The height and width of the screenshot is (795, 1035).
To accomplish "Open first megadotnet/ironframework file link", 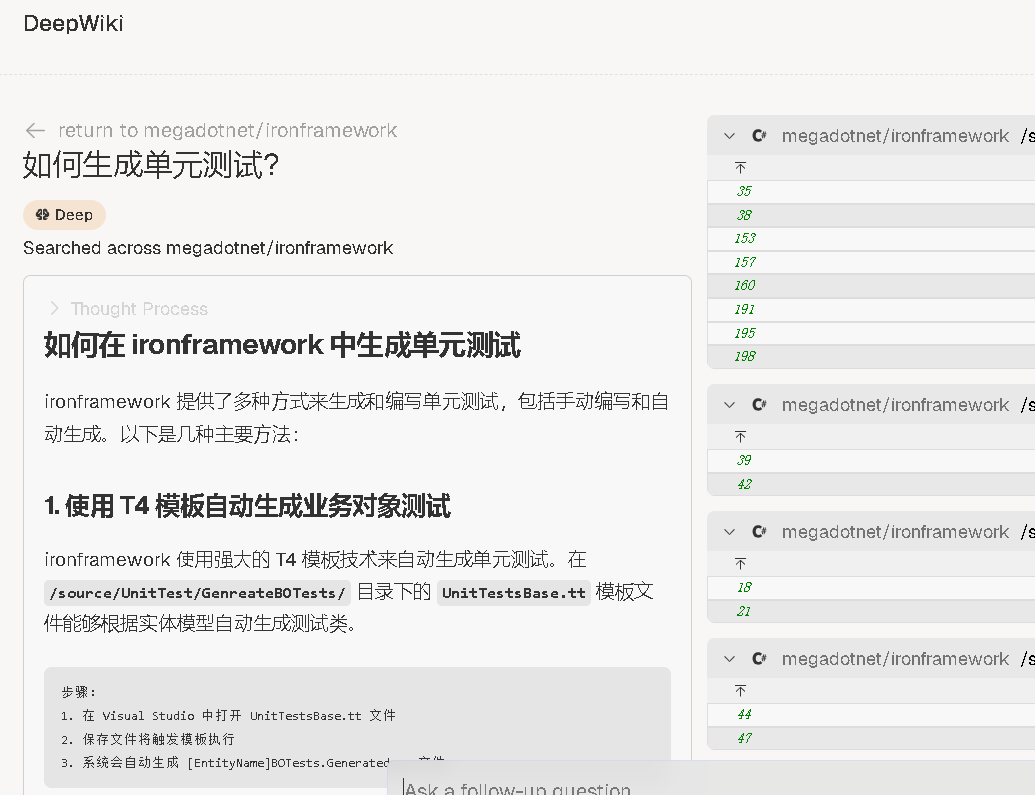I will point(895,136).
